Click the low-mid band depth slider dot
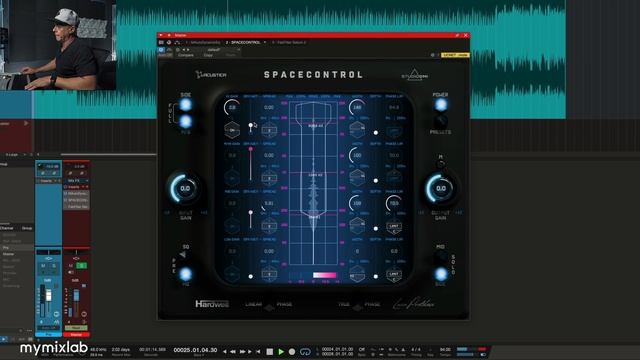Viewport: 640px width, 360px height. click(x=376, y=229)
